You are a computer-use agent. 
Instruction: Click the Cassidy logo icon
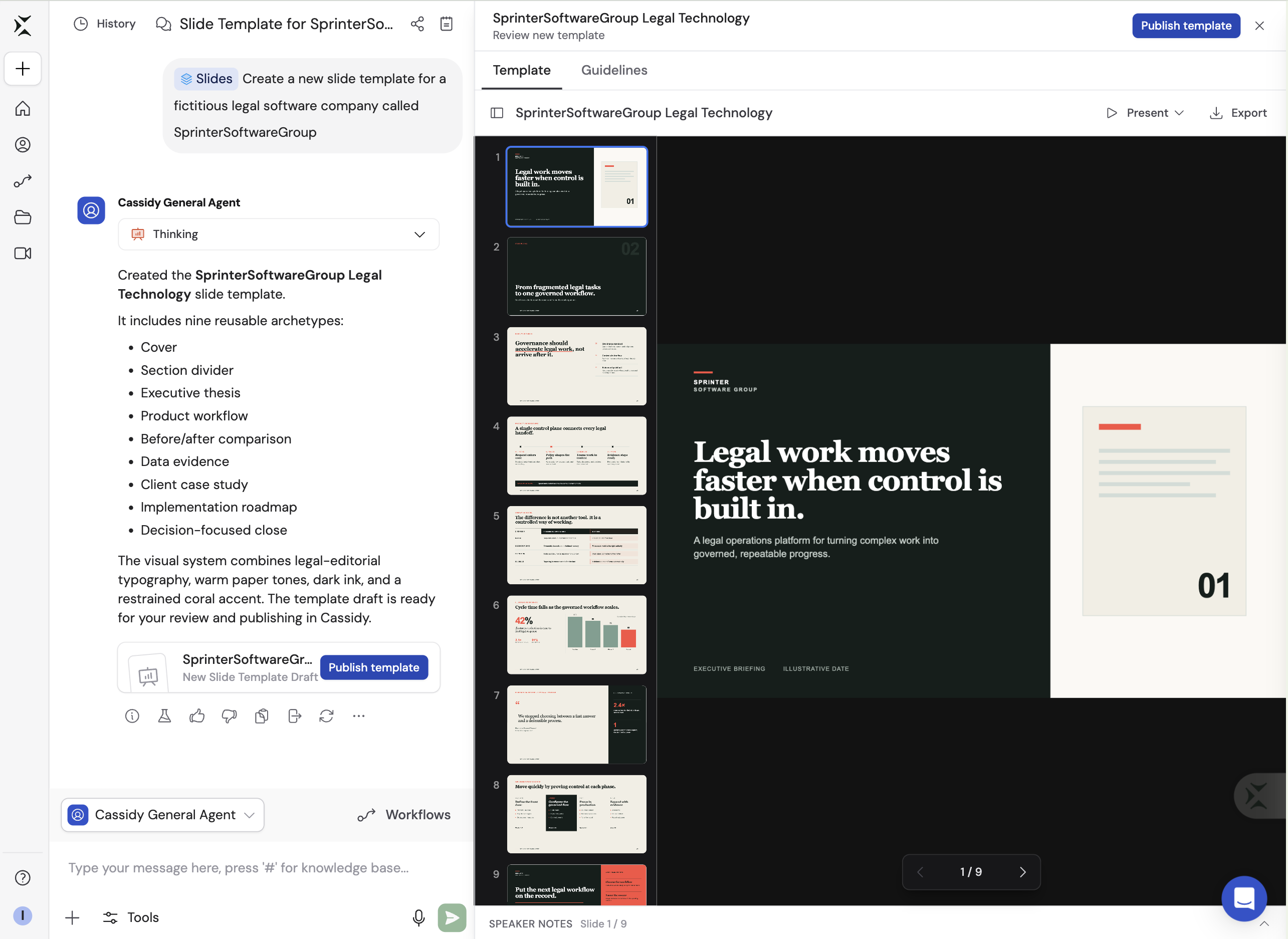pyautogui.click(x=23, y=26)
